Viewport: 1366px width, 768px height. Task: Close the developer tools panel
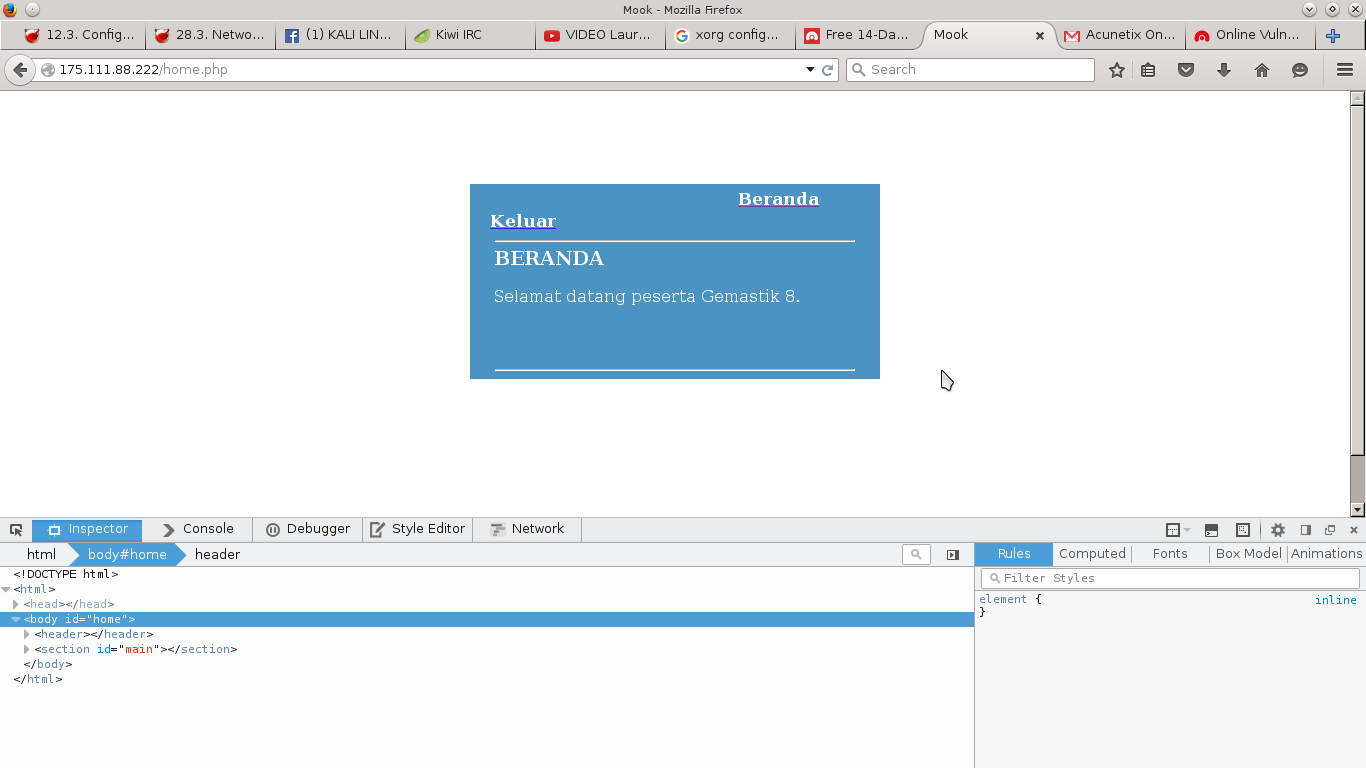coord(1354,530)
